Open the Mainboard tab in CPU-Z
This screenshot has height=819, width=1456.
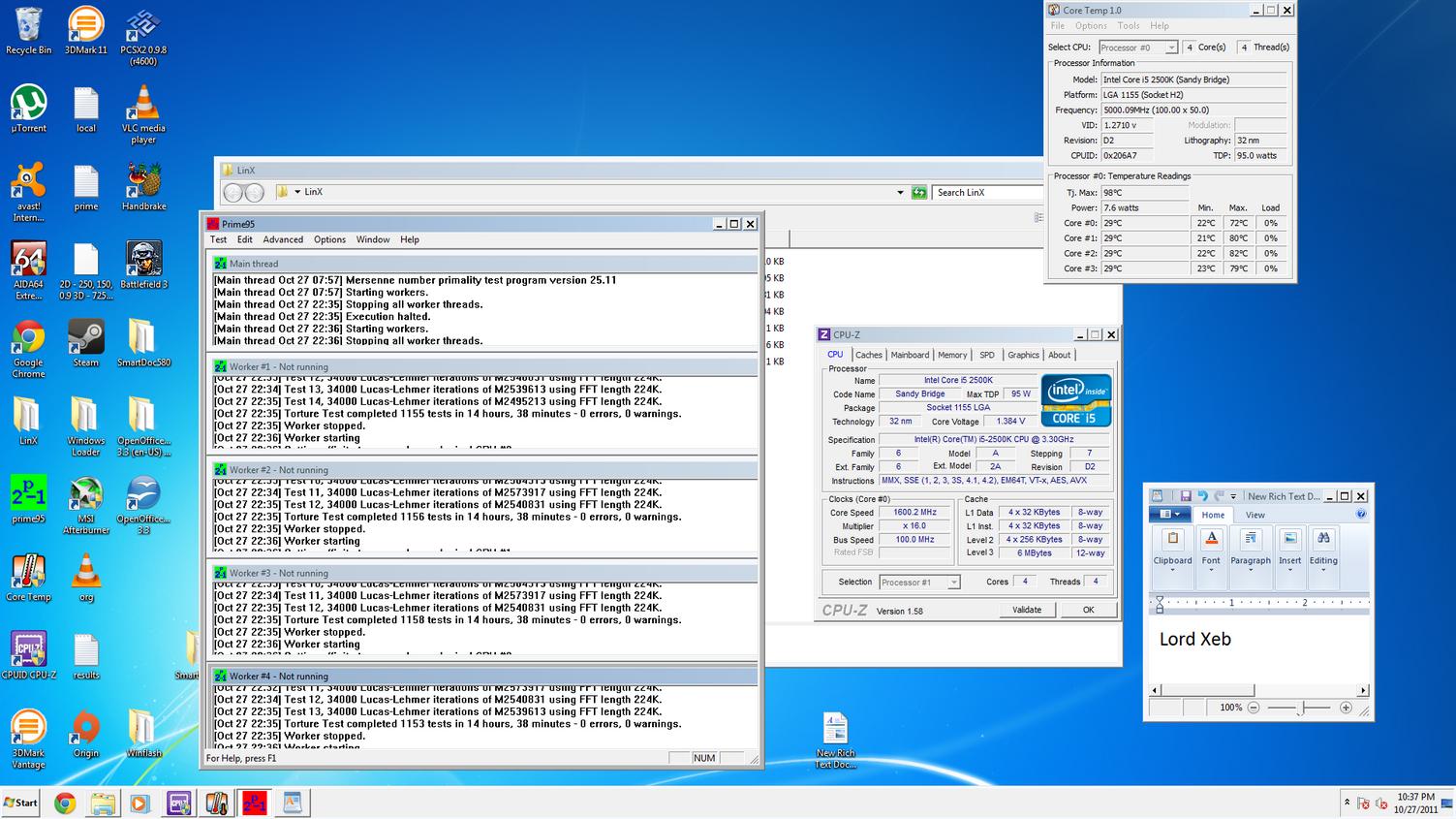pos(910,355)
